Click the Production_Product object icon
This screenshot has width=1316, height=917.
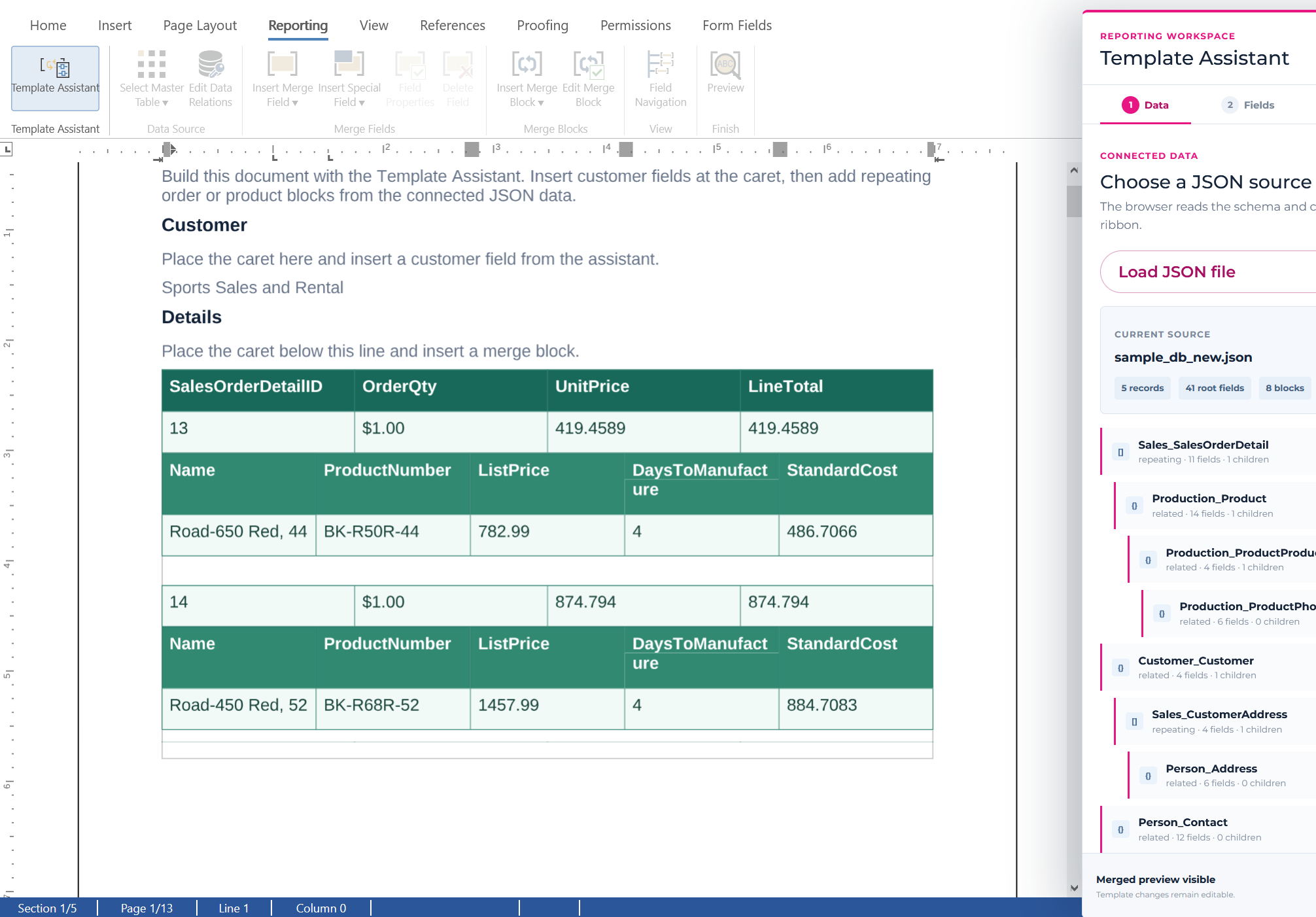1134,506
